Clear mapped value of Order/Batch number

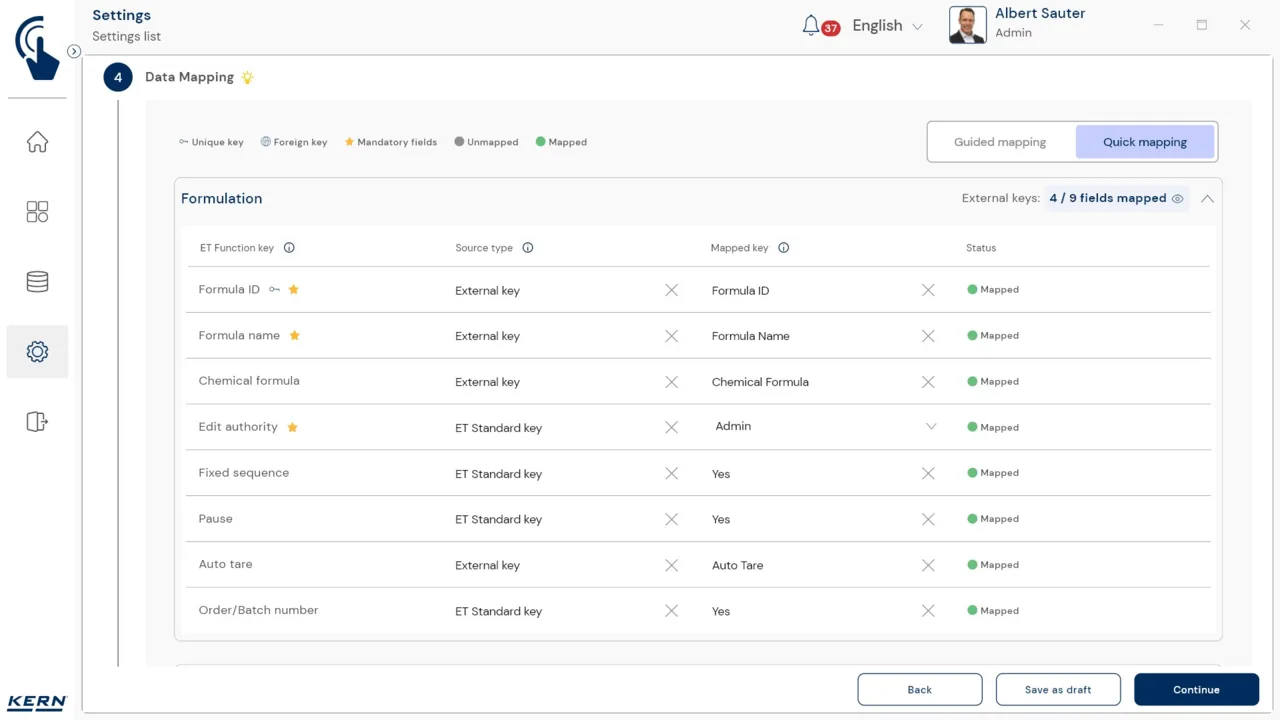click(x=928, y=611)
